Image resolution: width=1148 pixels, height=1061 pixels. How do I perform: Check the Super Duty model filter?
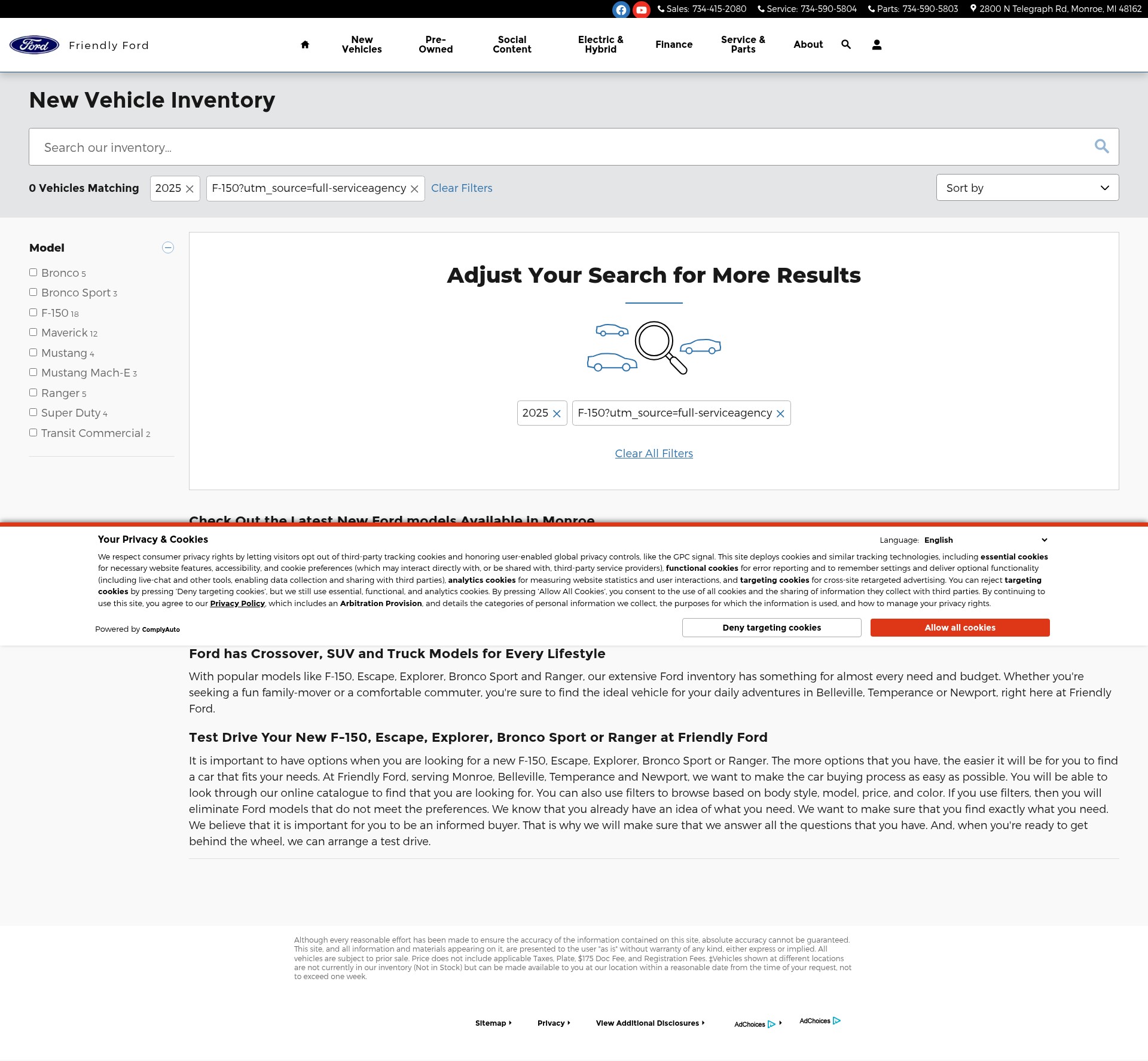(33, 412)
